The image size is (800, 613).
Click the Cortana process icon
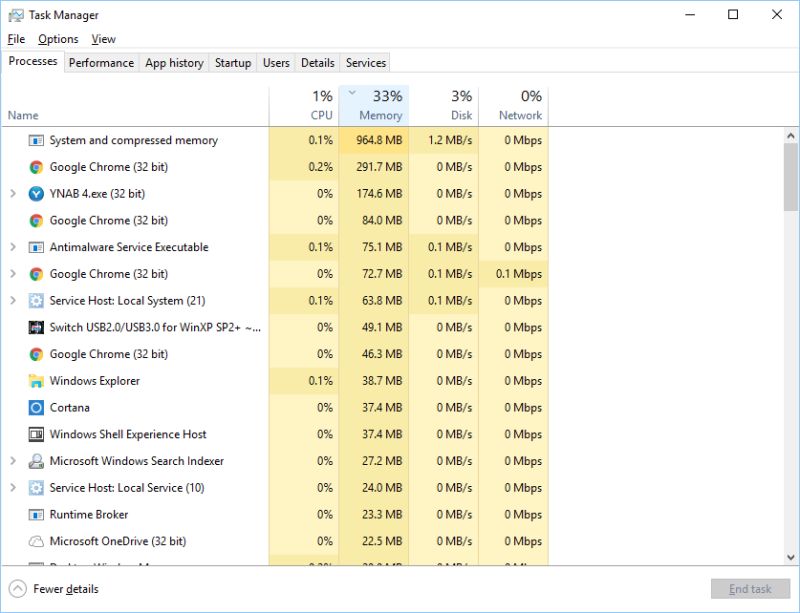tap(36, 407)
